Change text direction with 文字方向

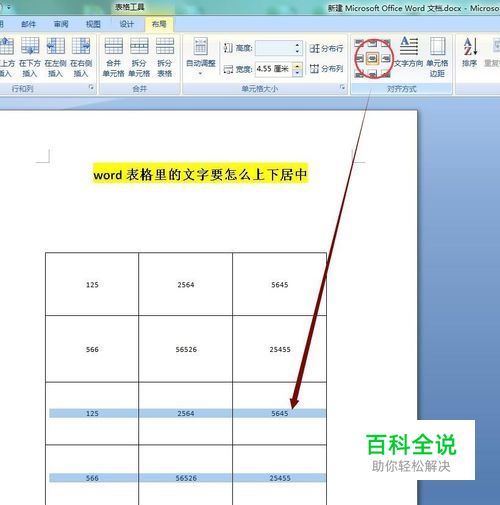pos(409,52)
